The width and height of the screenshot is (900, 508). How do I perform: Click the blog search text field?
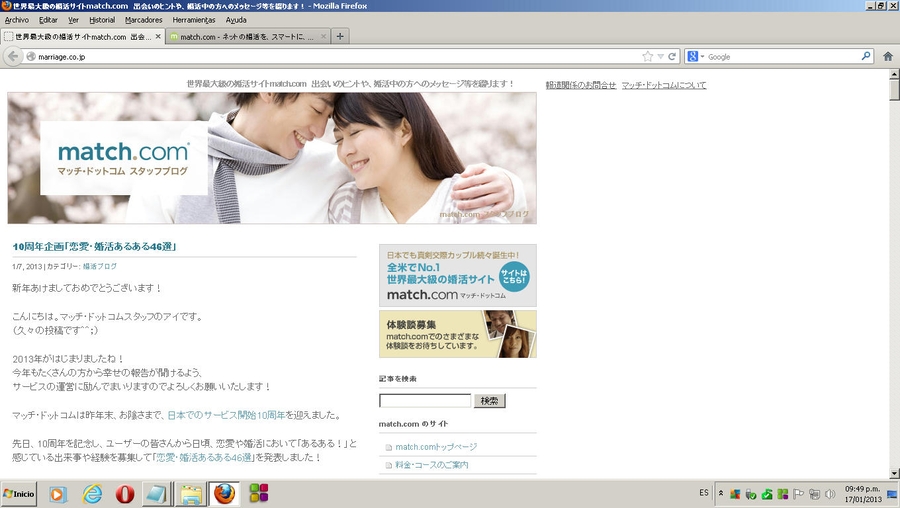(x=424, y=401)
